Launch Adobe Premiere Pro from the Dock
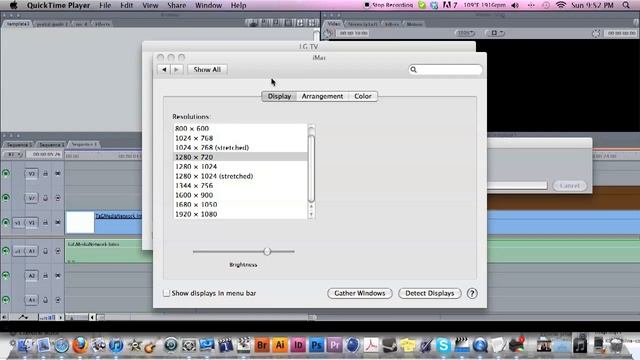The image size is (640, 360). 335,345
